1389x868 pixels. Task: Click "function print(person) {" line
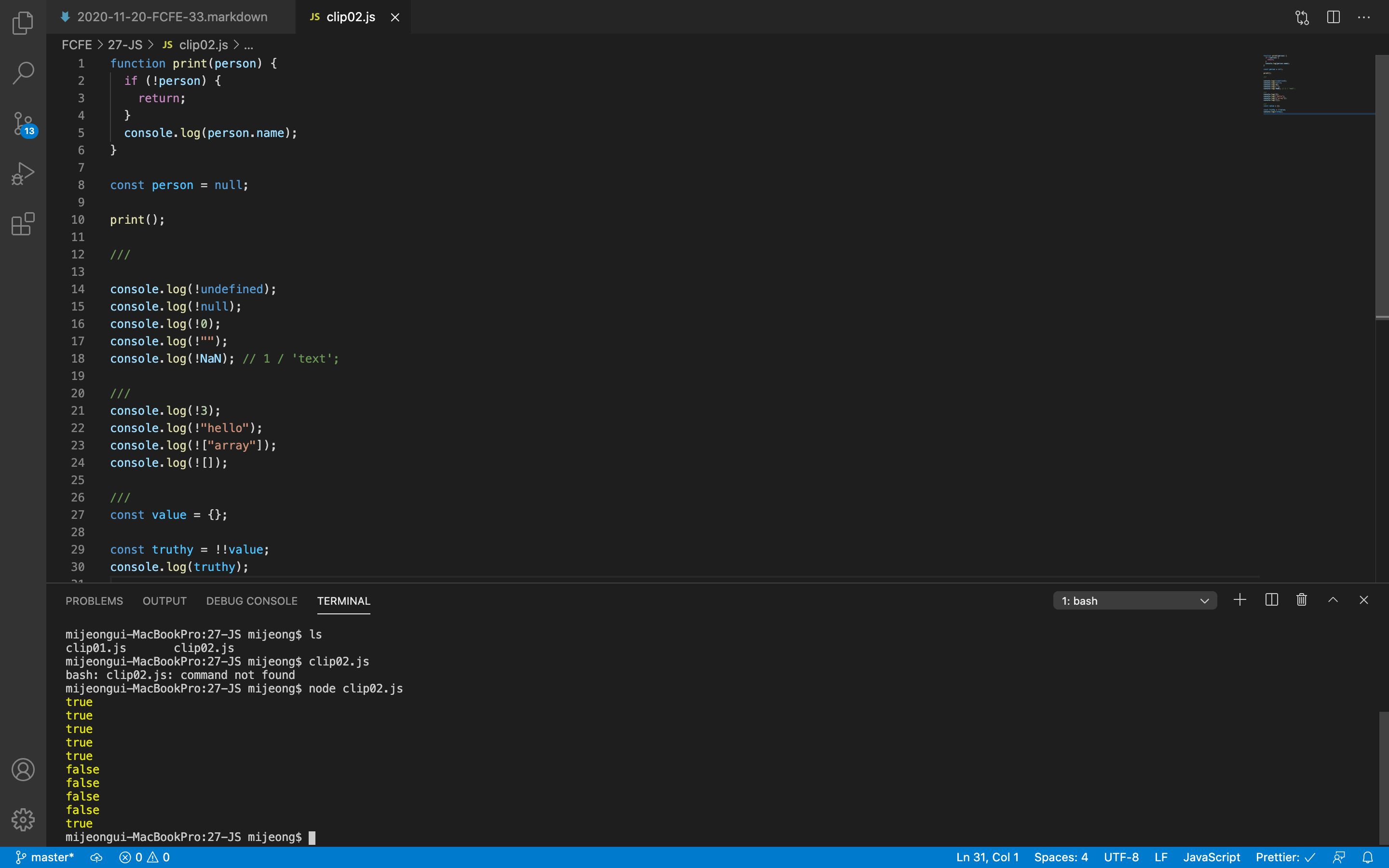coord(193,63)
